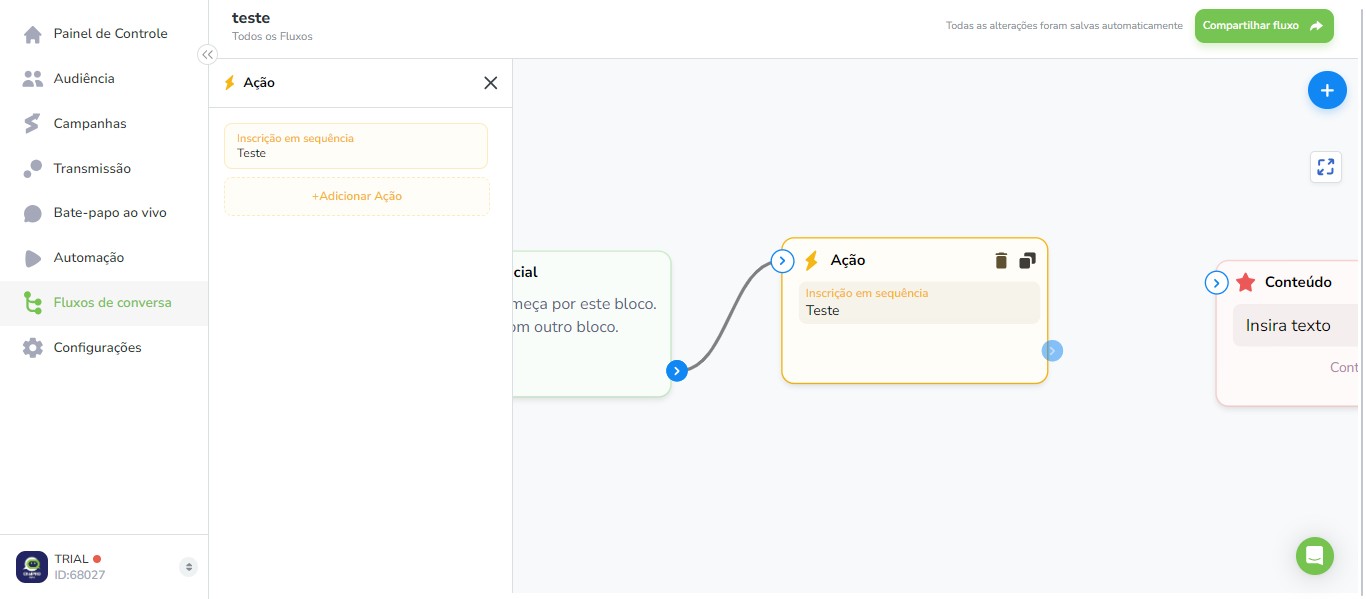The width and height of the screenshot is (1366, 599).
Task: Collapse the left sidebar with double chevron
Action: point(207,55)
